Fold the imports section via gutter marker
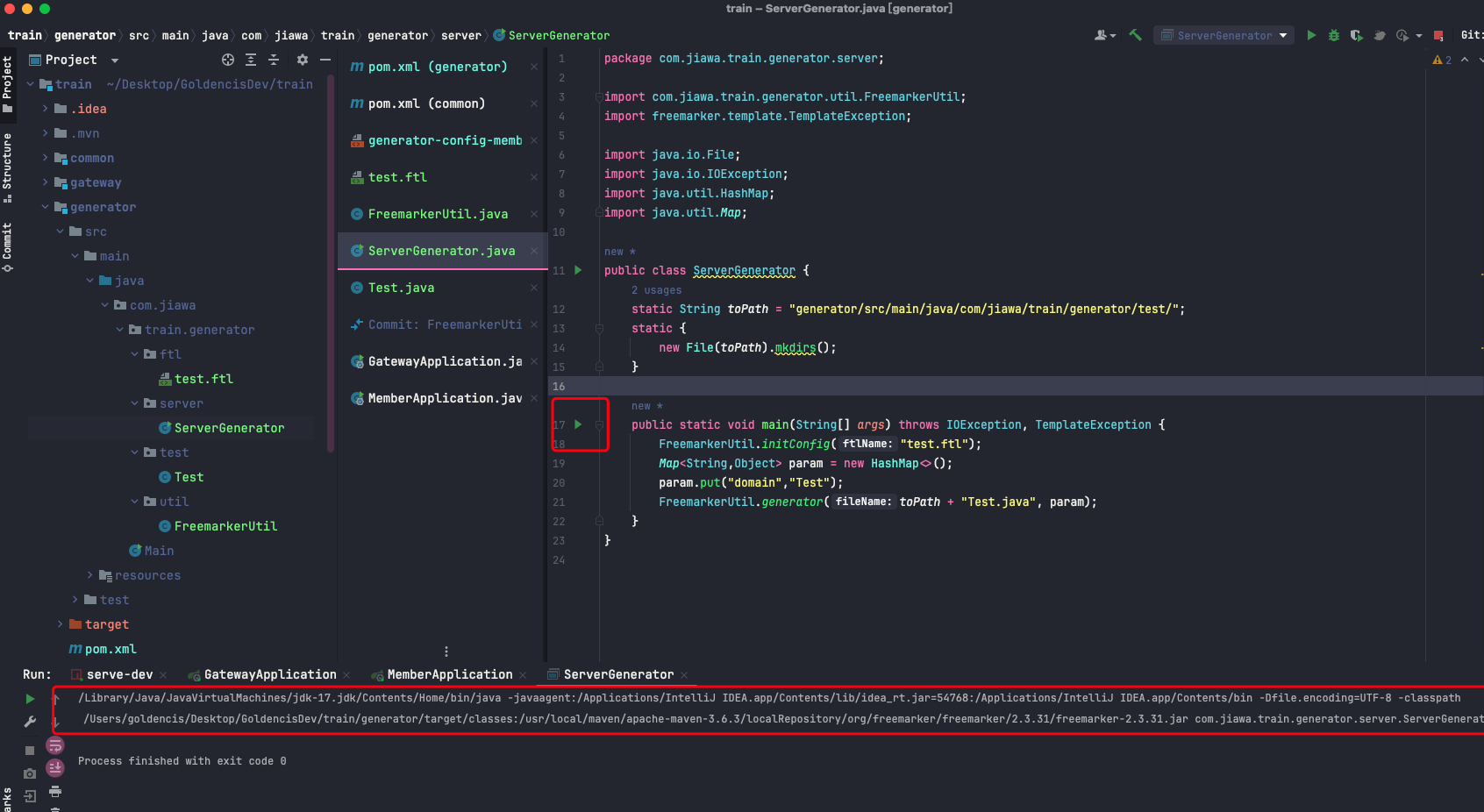 [x=600, y=96]
